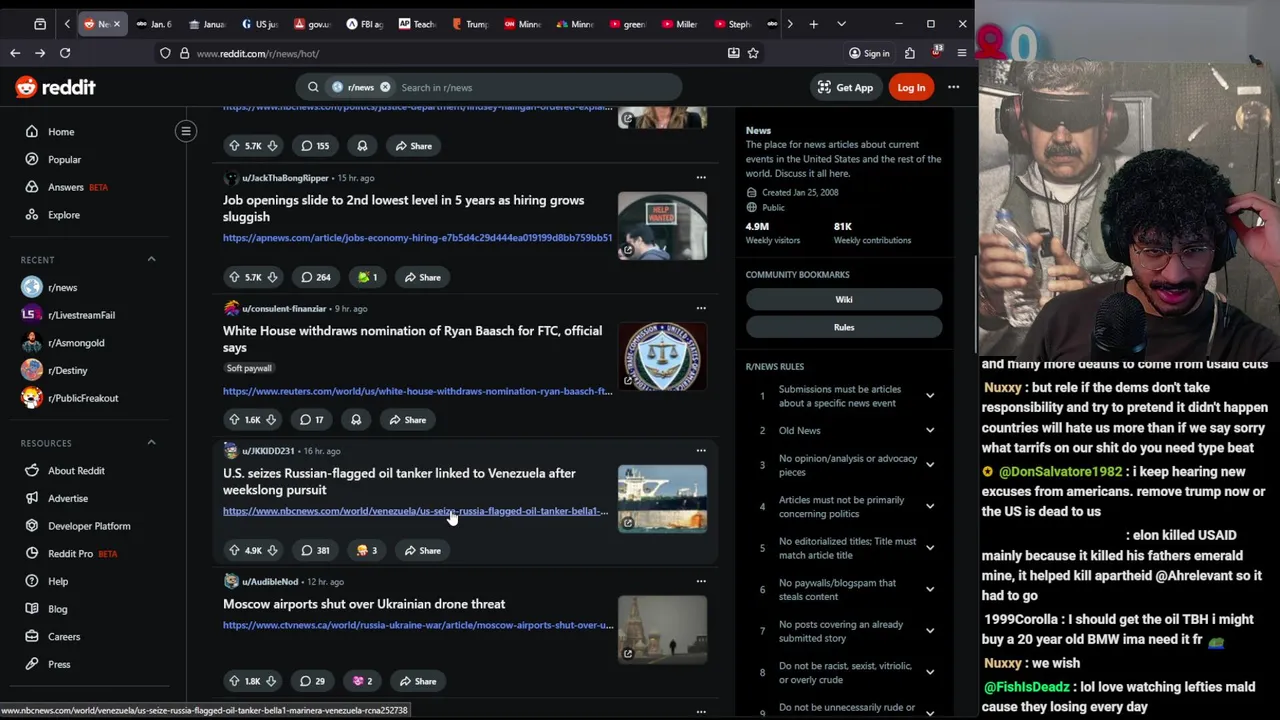The image size is (1280, 720).
Task: Collapse the RECENT section
Action: (151, 260)
